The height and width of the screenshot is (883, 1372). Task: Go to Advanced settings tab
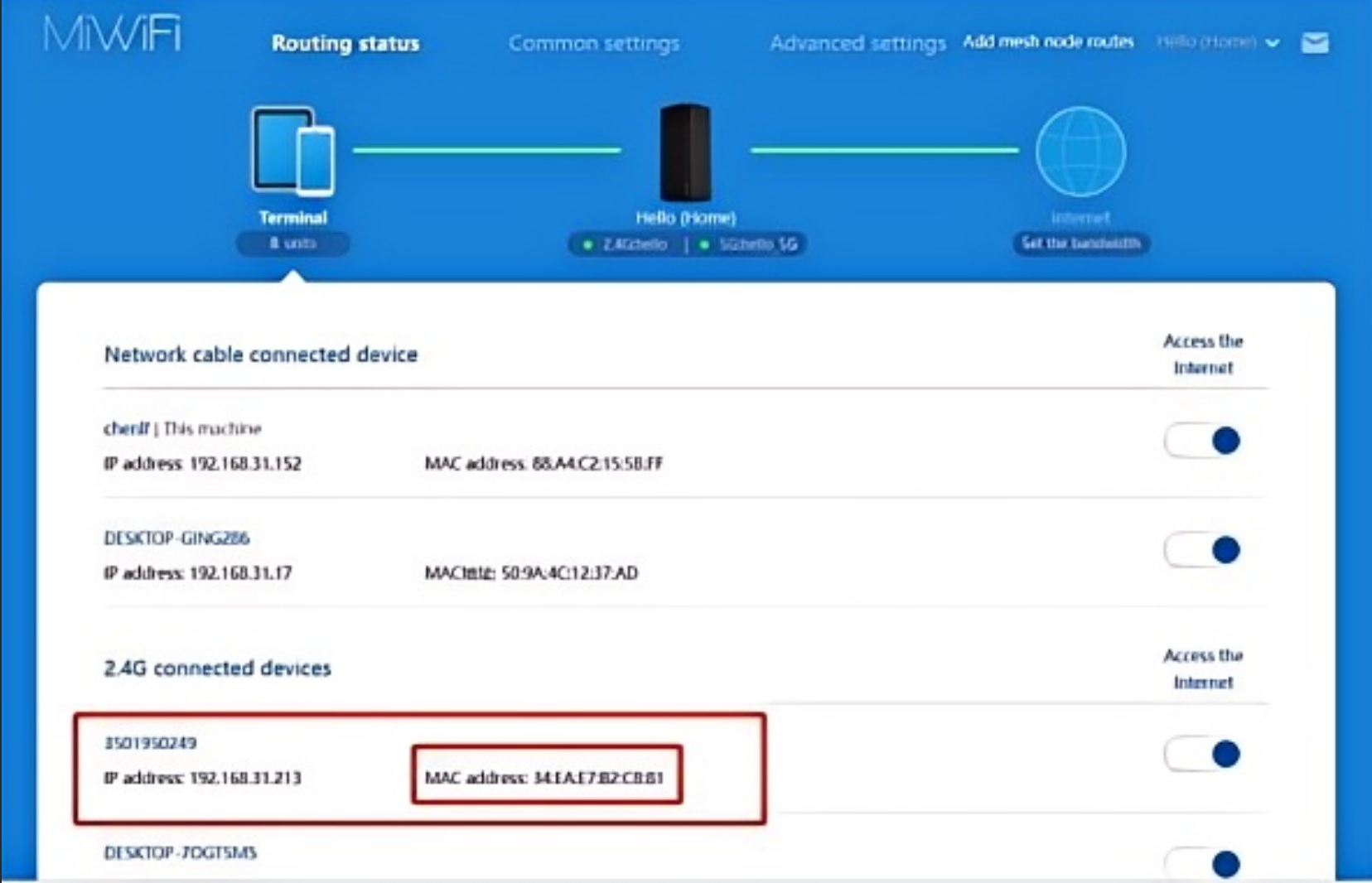click(x=857, y=43)
